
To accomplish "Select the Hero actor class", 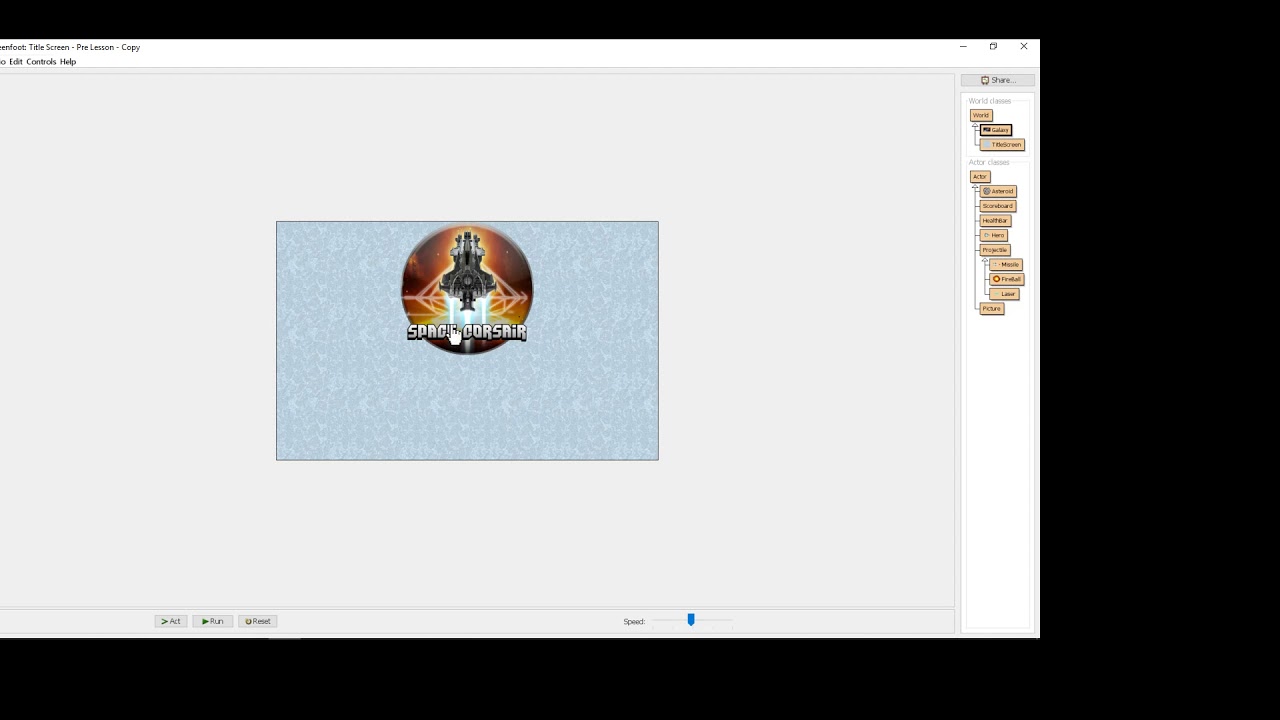I will tap(993, 235).
